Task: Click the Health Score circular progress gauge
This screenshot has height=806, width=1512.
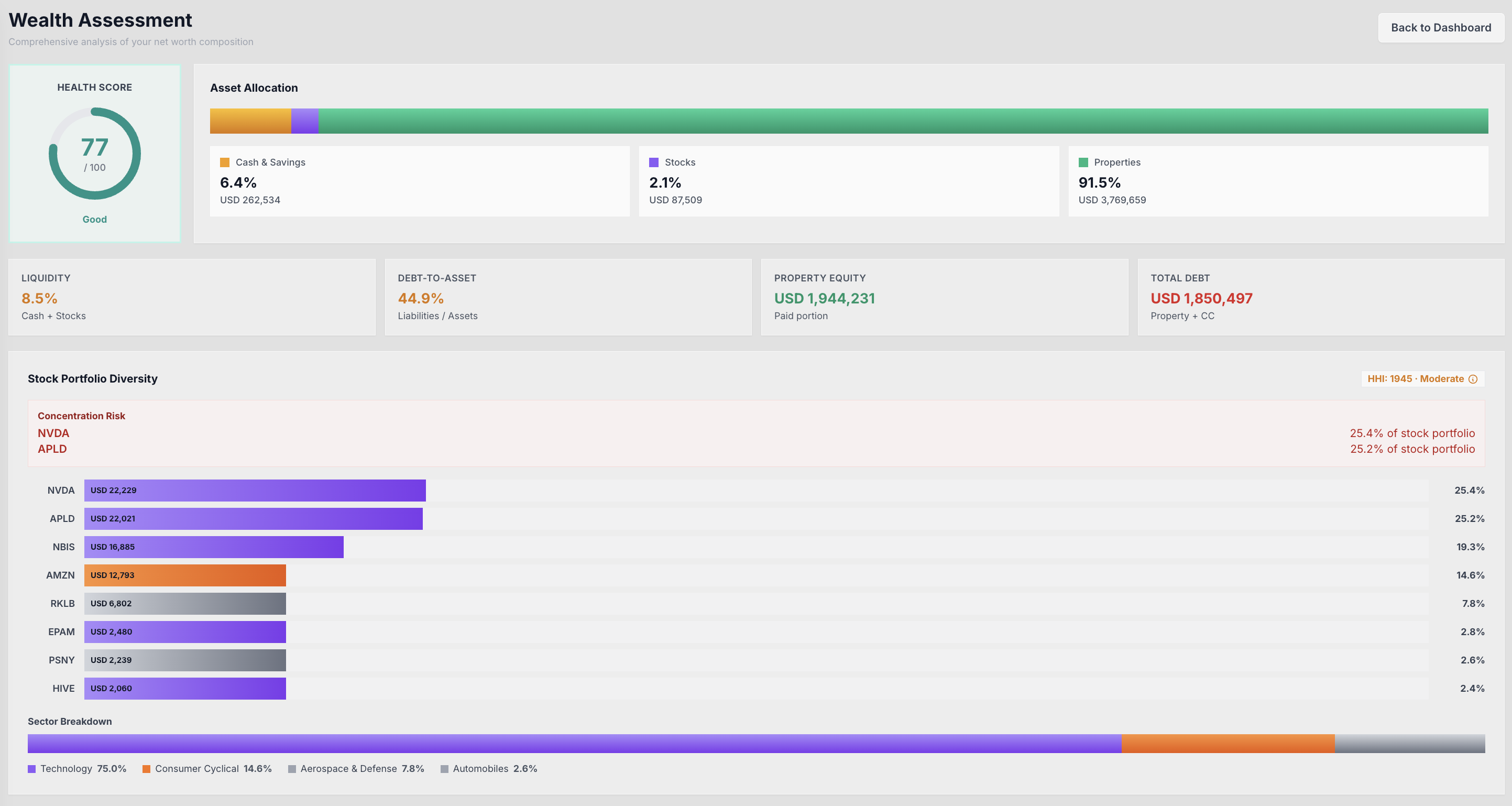Action: [x=94, y=153]
